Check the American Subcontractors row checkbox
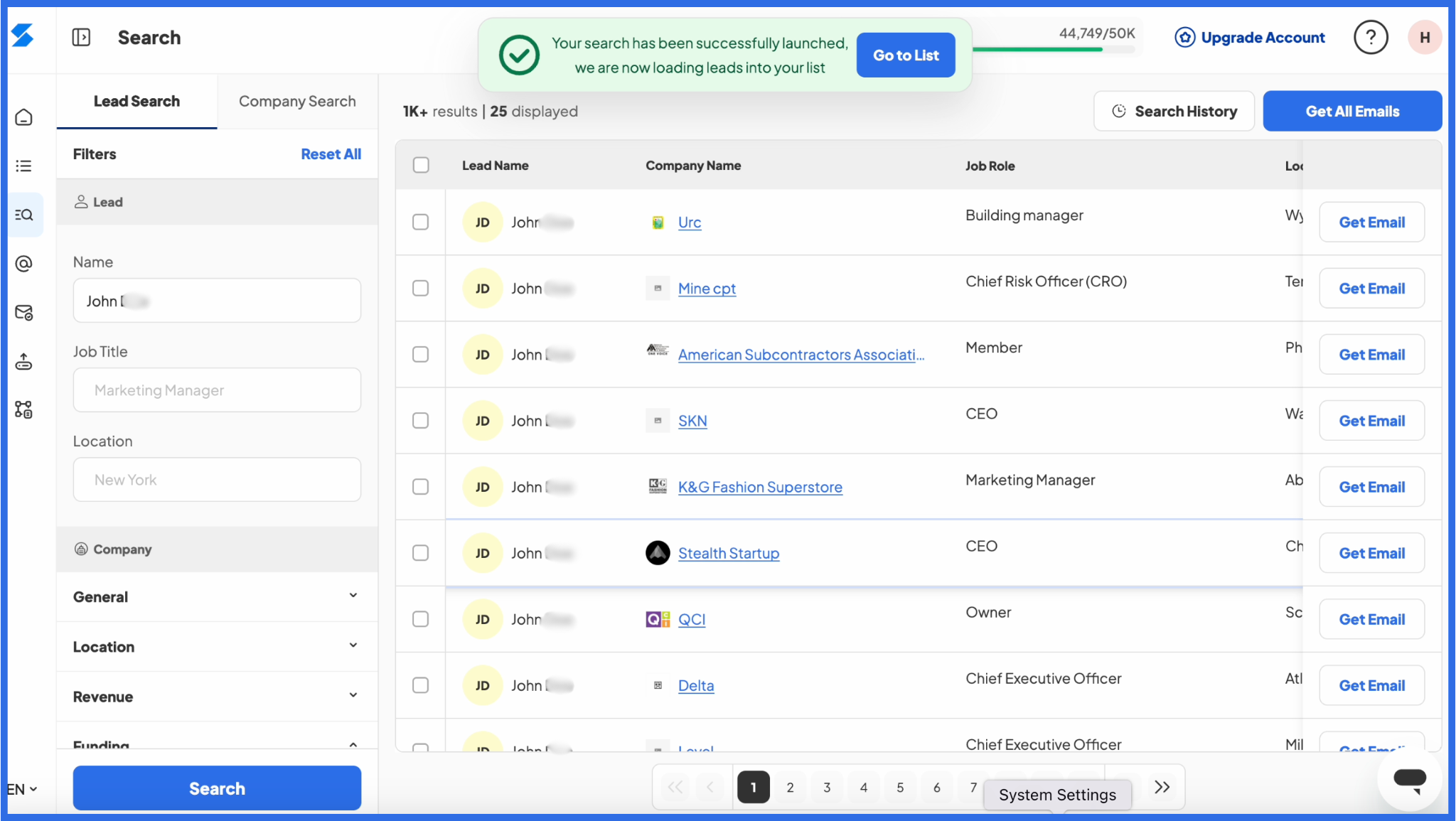 [x=421, y=354]
